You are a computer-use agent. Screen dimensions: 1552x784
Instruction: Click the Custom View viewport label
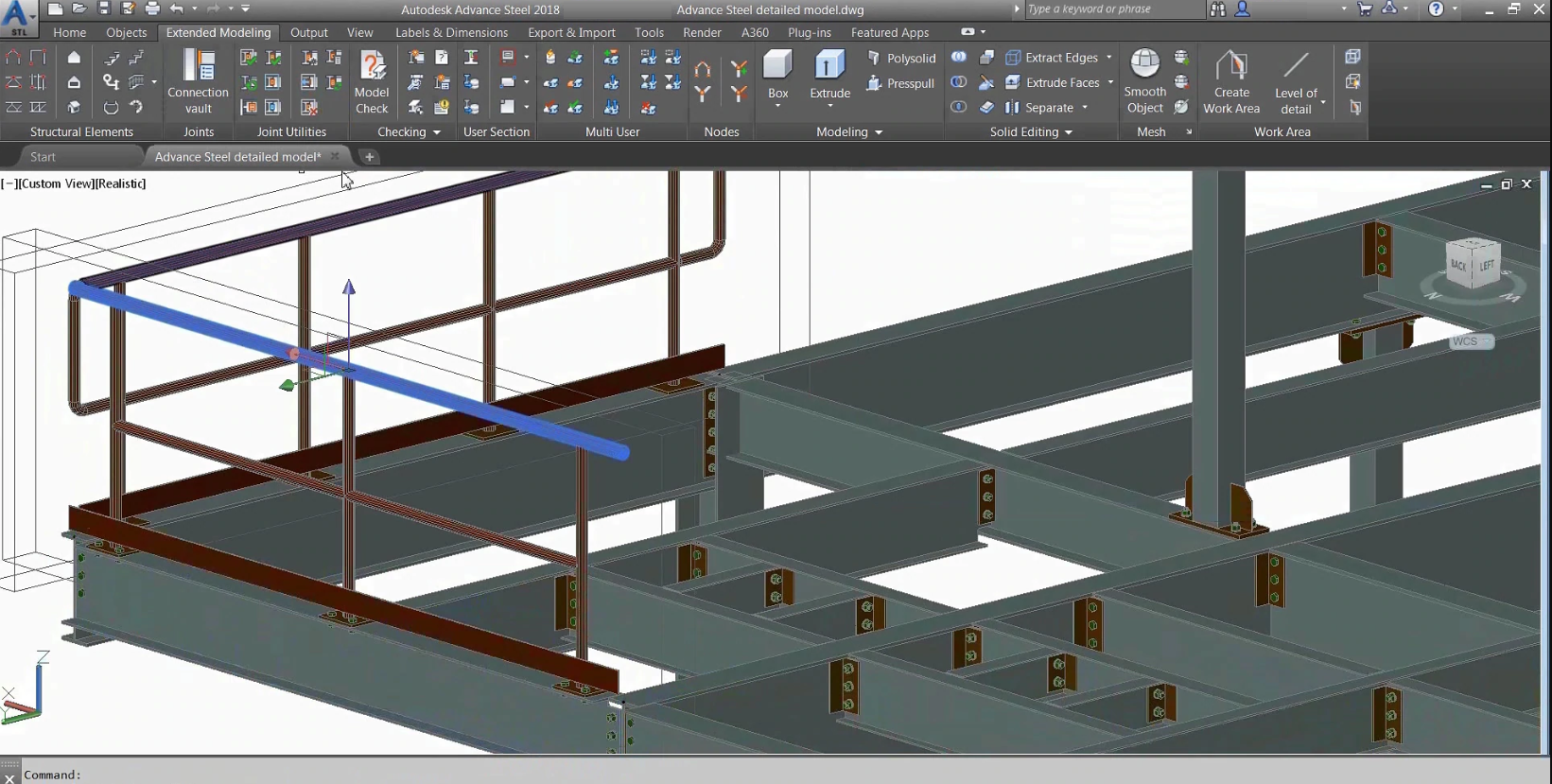tap(55, 183)
